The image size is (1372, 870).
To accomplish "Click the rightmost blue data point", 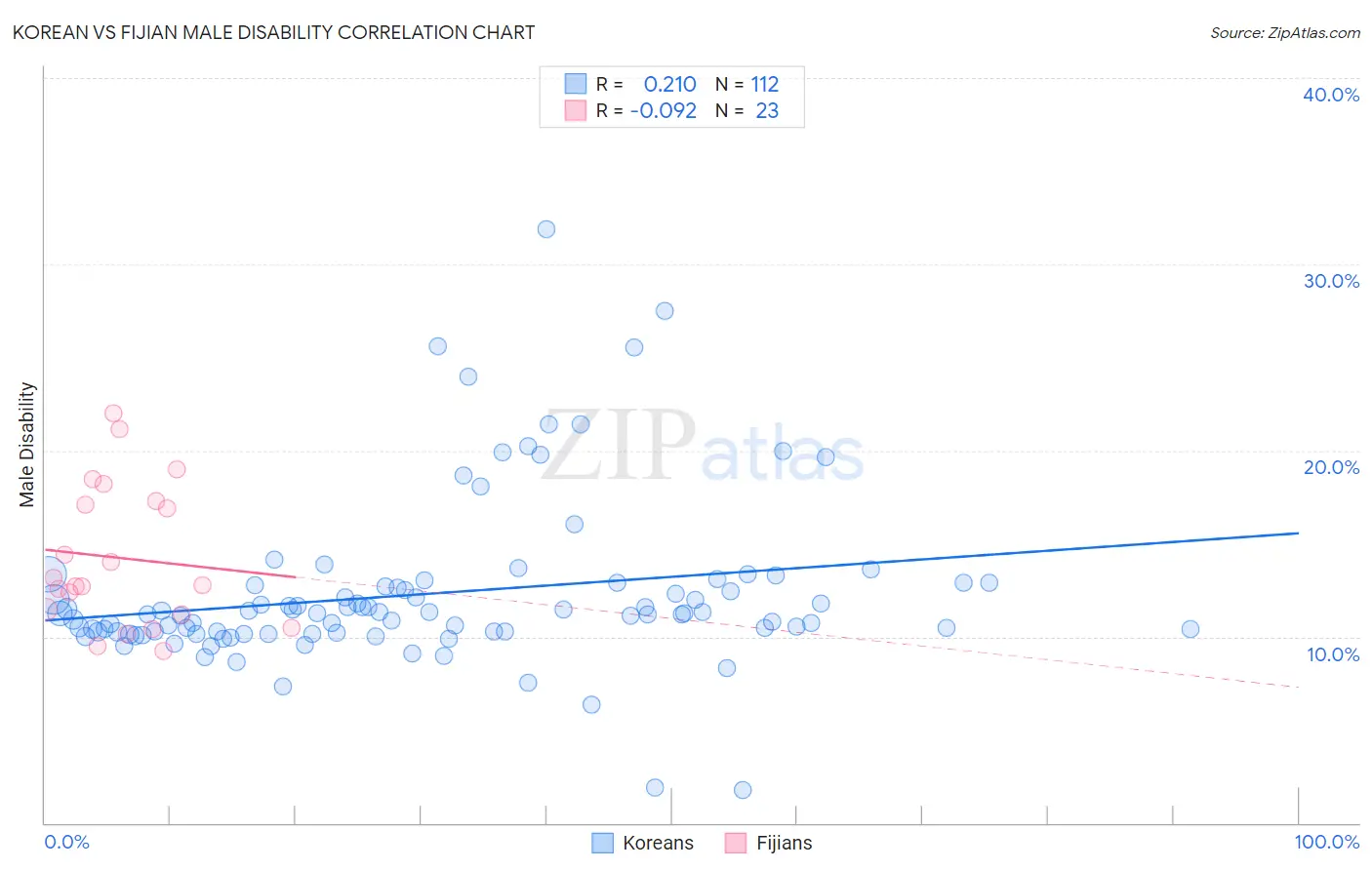I will pyautogui.click(x=1190, y=629).
